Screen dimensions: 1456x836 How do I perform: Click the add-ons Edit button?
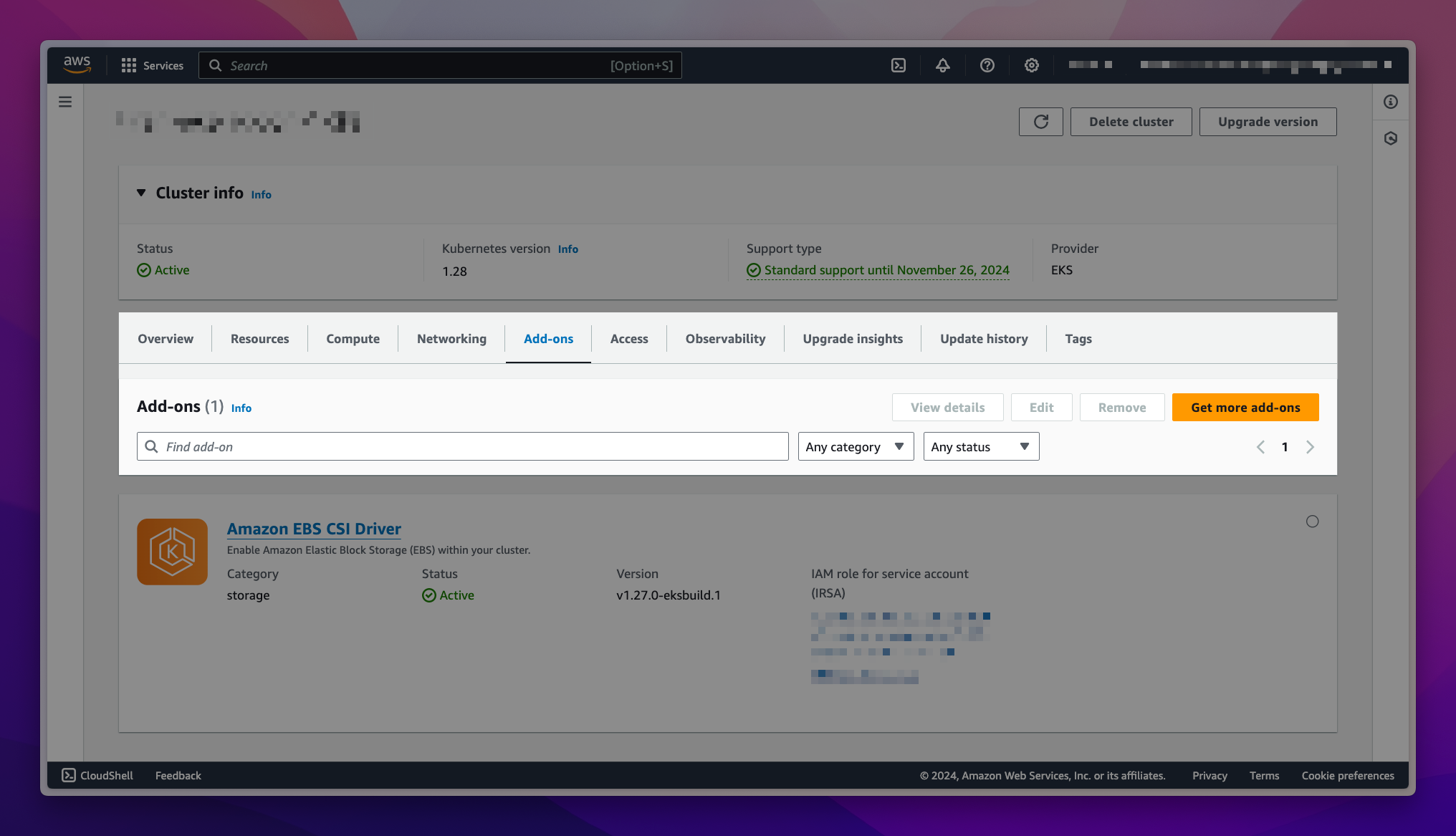click(x=1041, y=407)
